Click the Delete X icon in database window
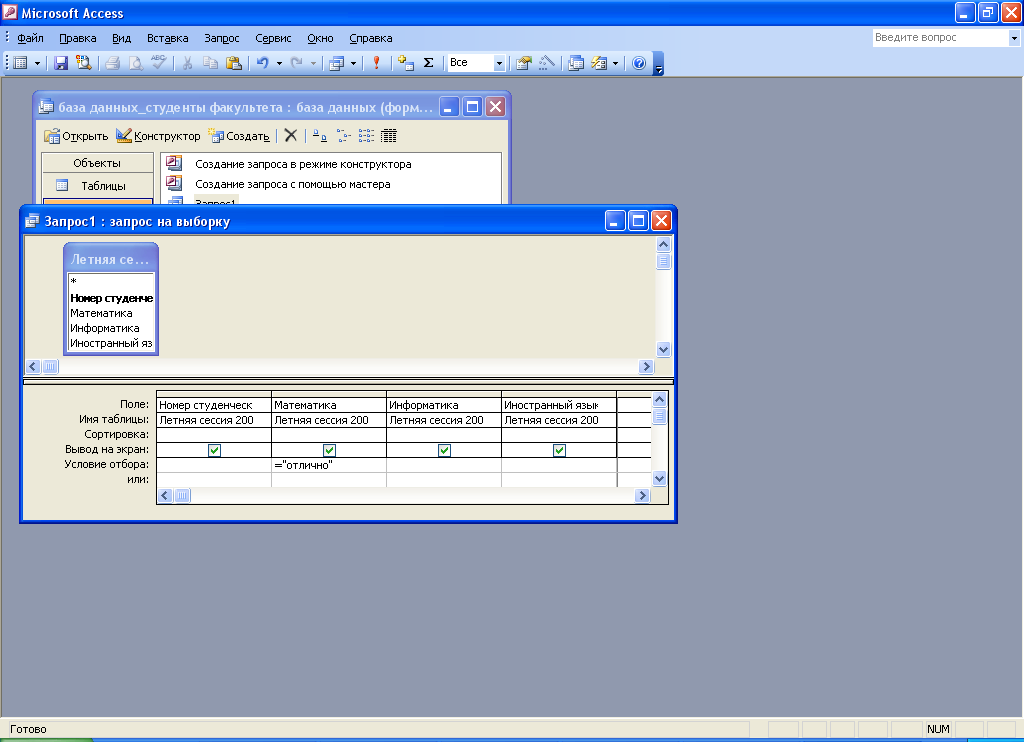 291,135
